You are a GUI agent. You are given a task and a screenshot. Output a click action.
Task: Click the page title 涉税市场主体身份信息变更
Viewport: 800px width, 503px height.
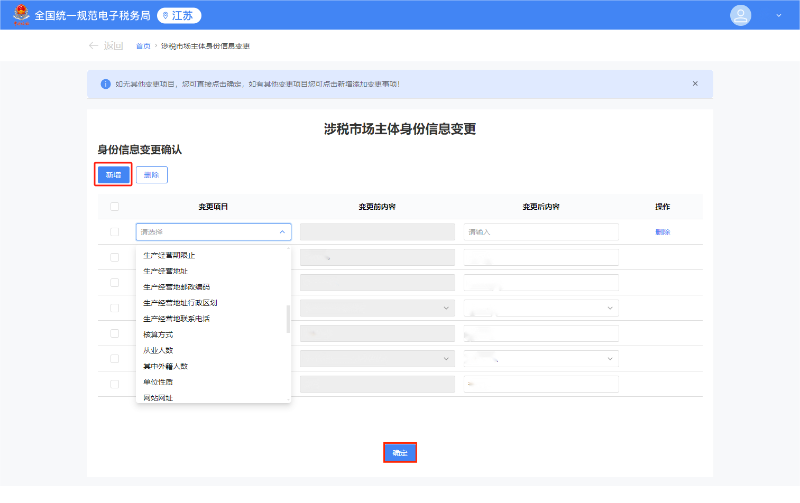400,129
